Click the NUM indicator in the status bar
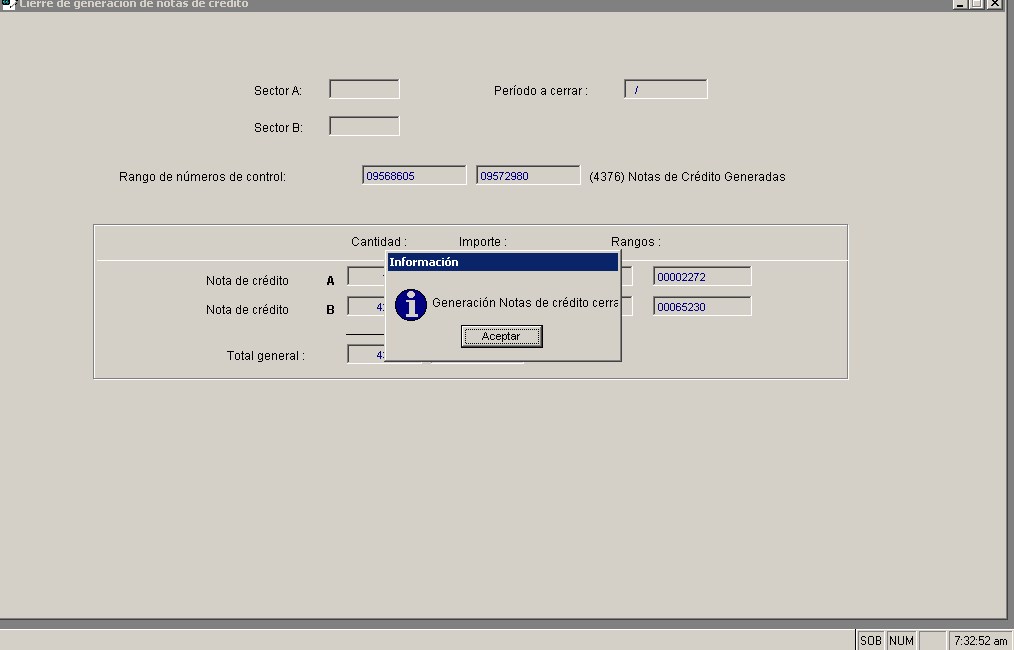1014x650 pixels. [x=901, y=641]
